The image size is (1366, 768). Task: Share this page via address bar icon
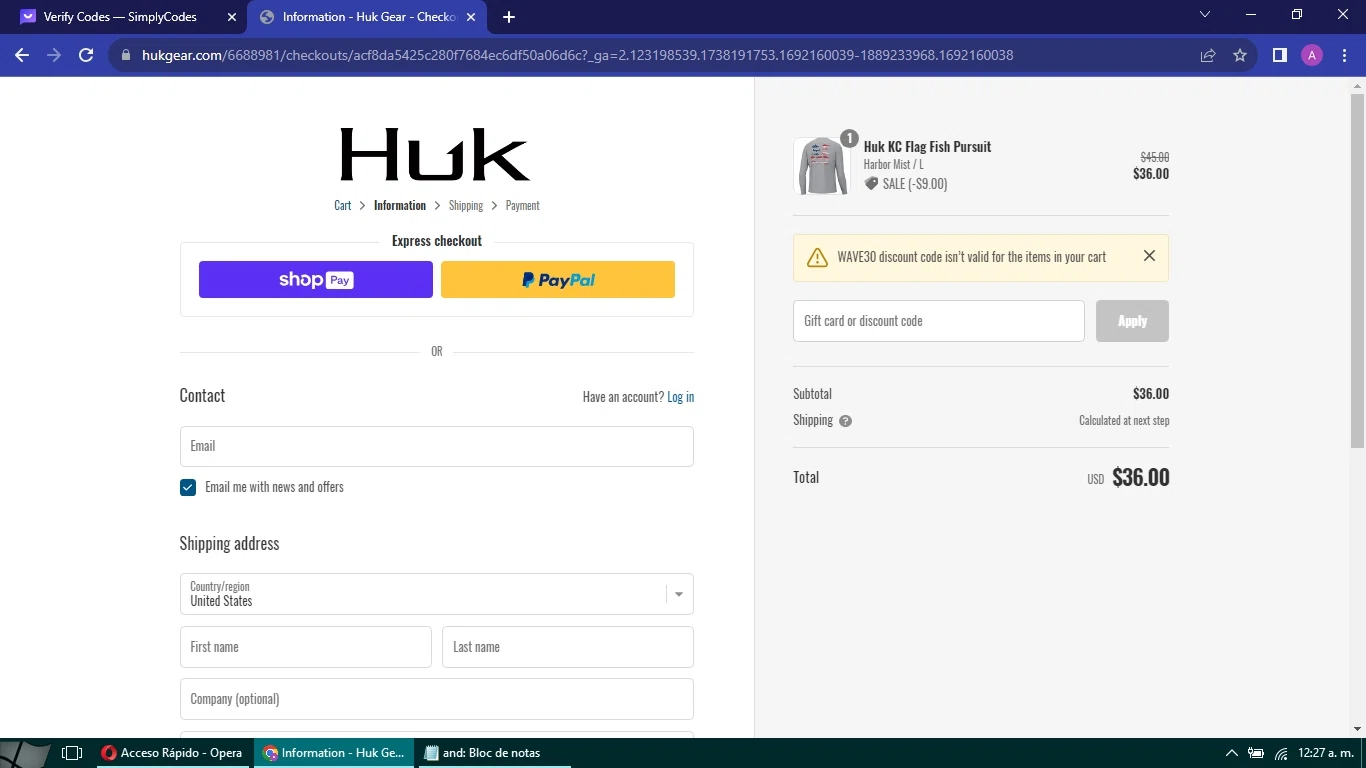coord(1208,55)
